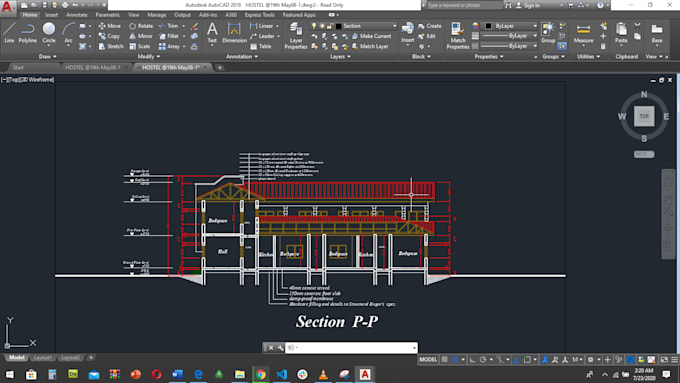
Task: Toggle polar tracking in status bar
Action: 483,360
